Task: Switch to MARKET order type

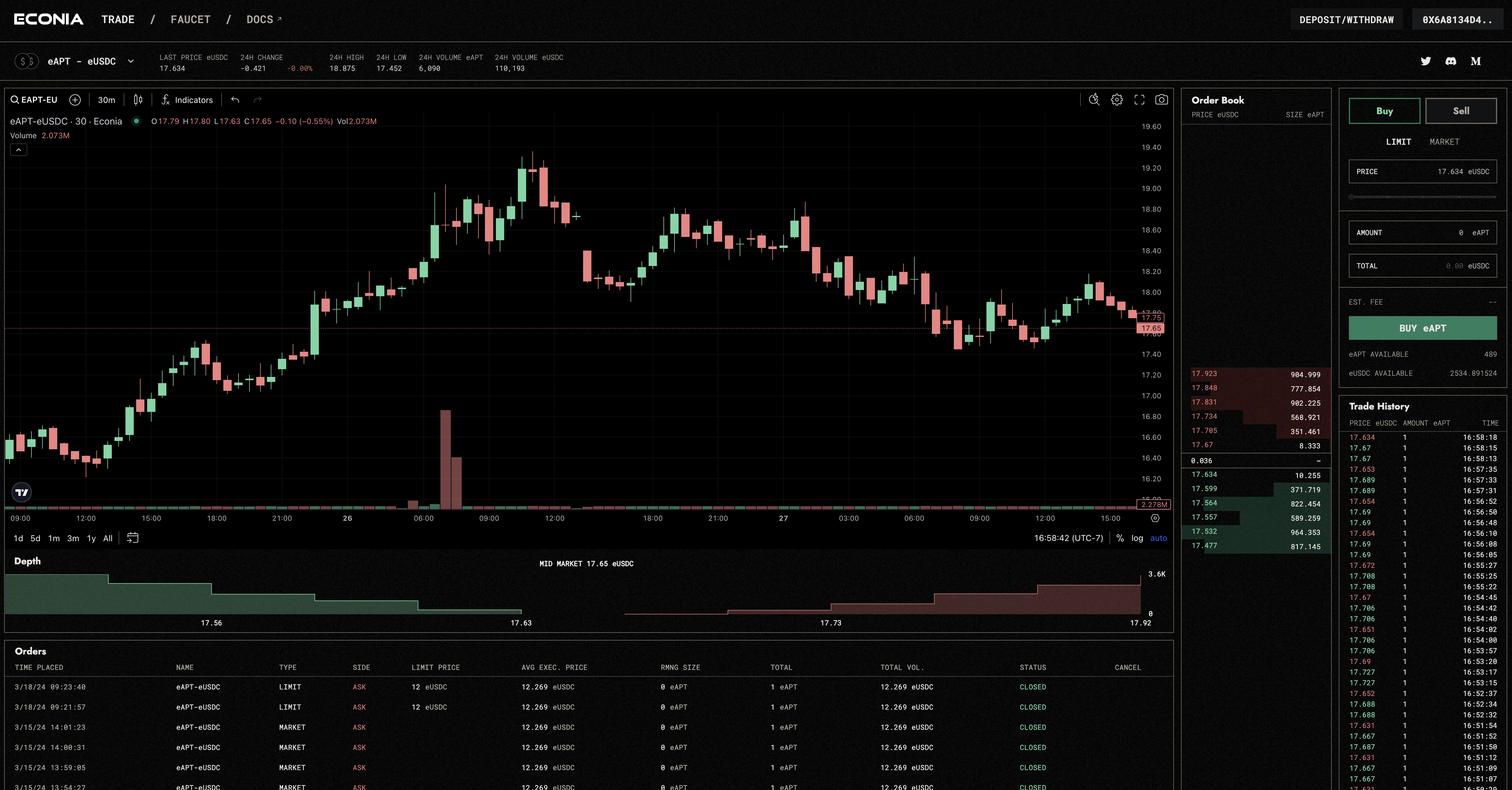Action: coord(1444,142)
